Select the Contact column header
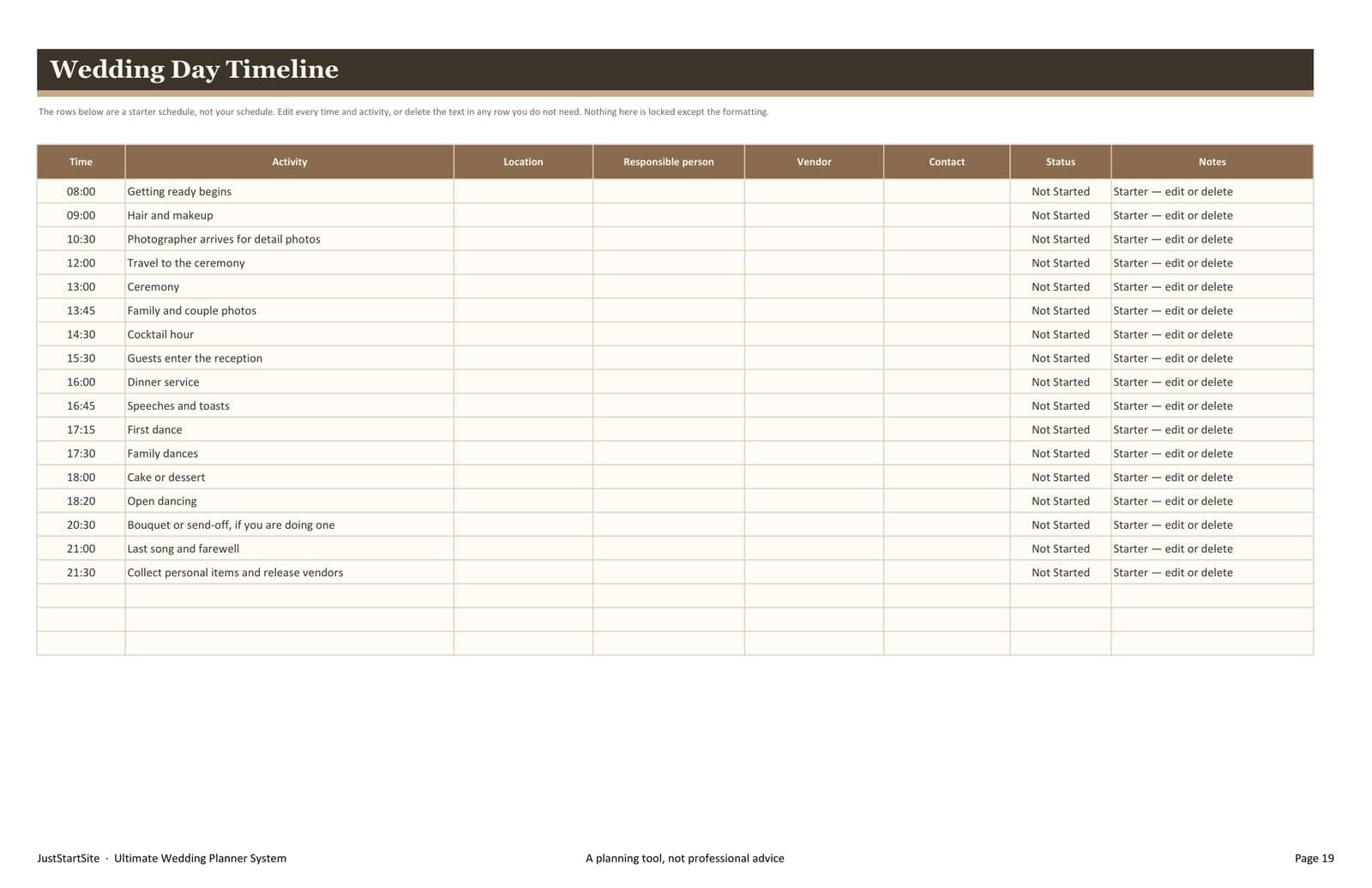1372x888 pixels. 947,162
